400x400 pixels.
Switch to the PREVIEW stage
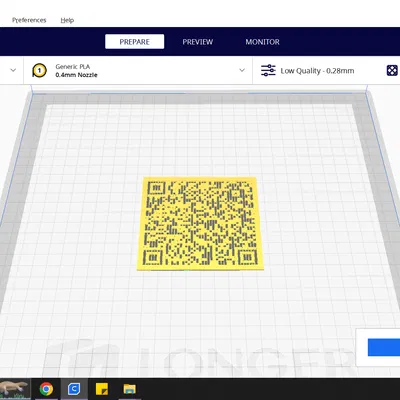(198, 42)
